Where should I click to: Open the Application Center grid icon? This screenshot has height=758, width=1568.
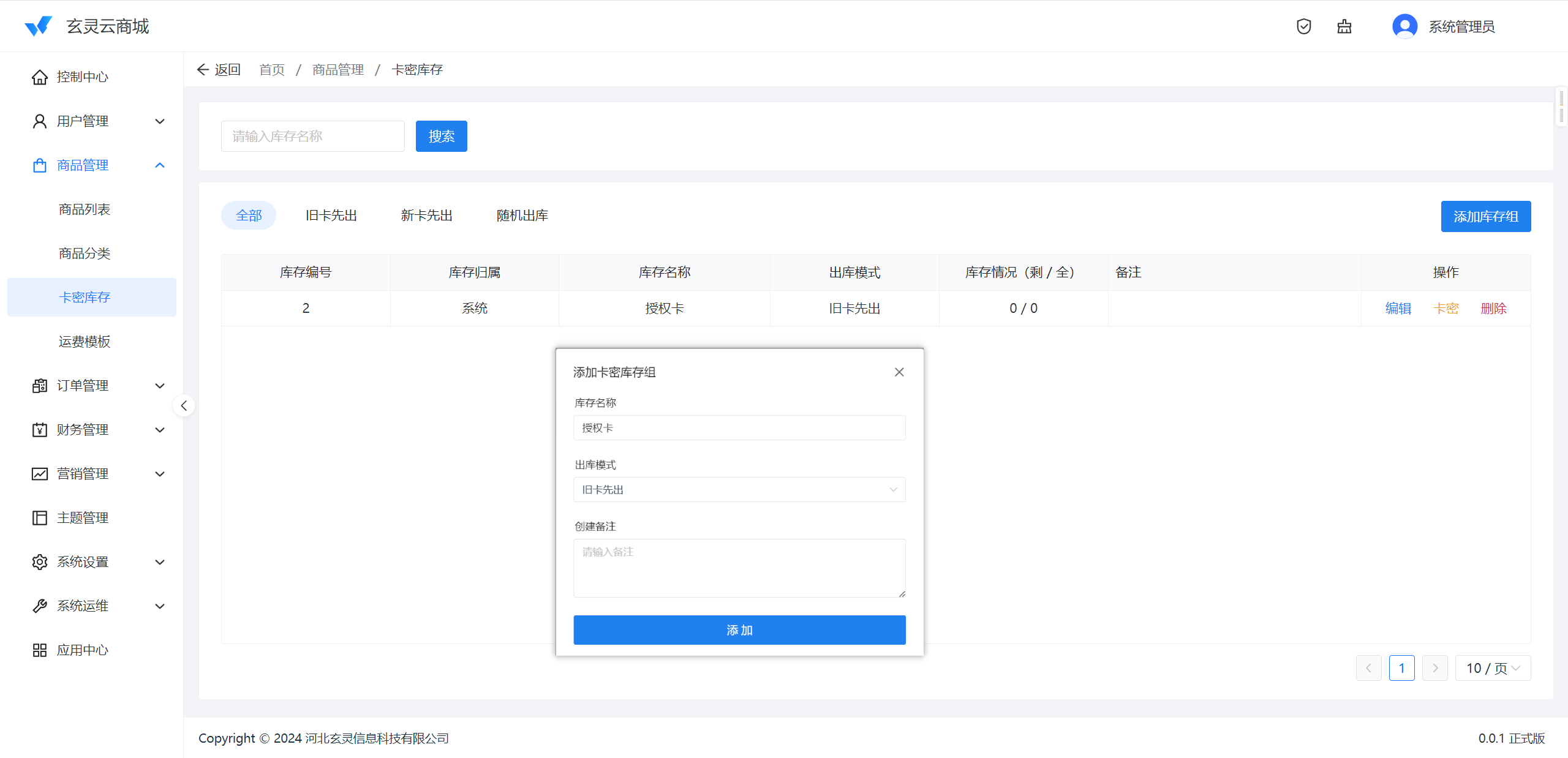pyautogui.click(x=40, y=650)
